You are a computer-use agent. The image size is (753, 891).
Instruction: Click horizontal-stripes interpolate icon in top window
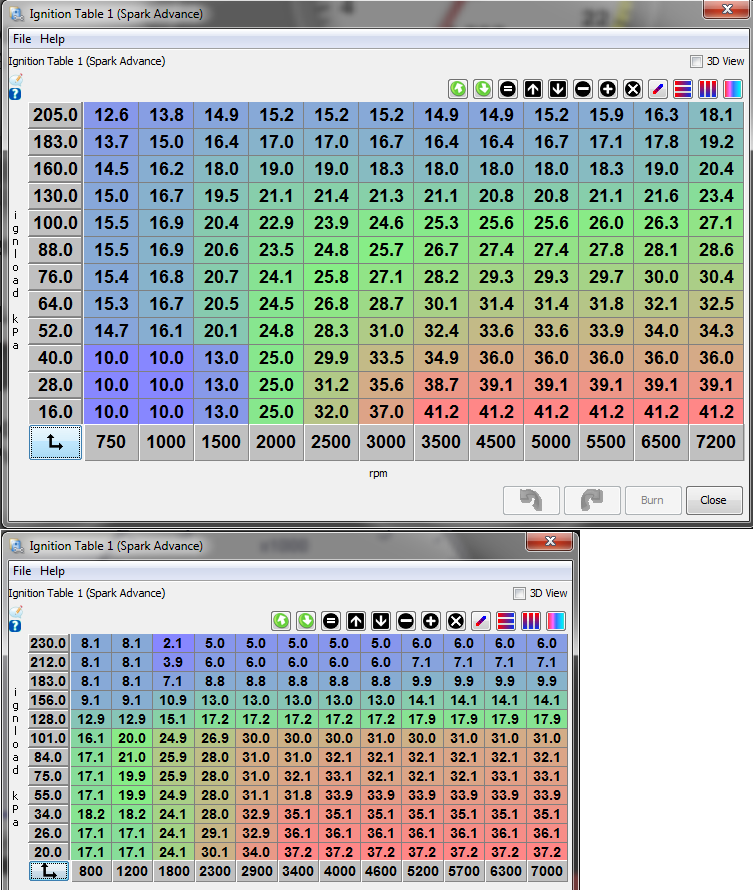[x=683, y=89]
